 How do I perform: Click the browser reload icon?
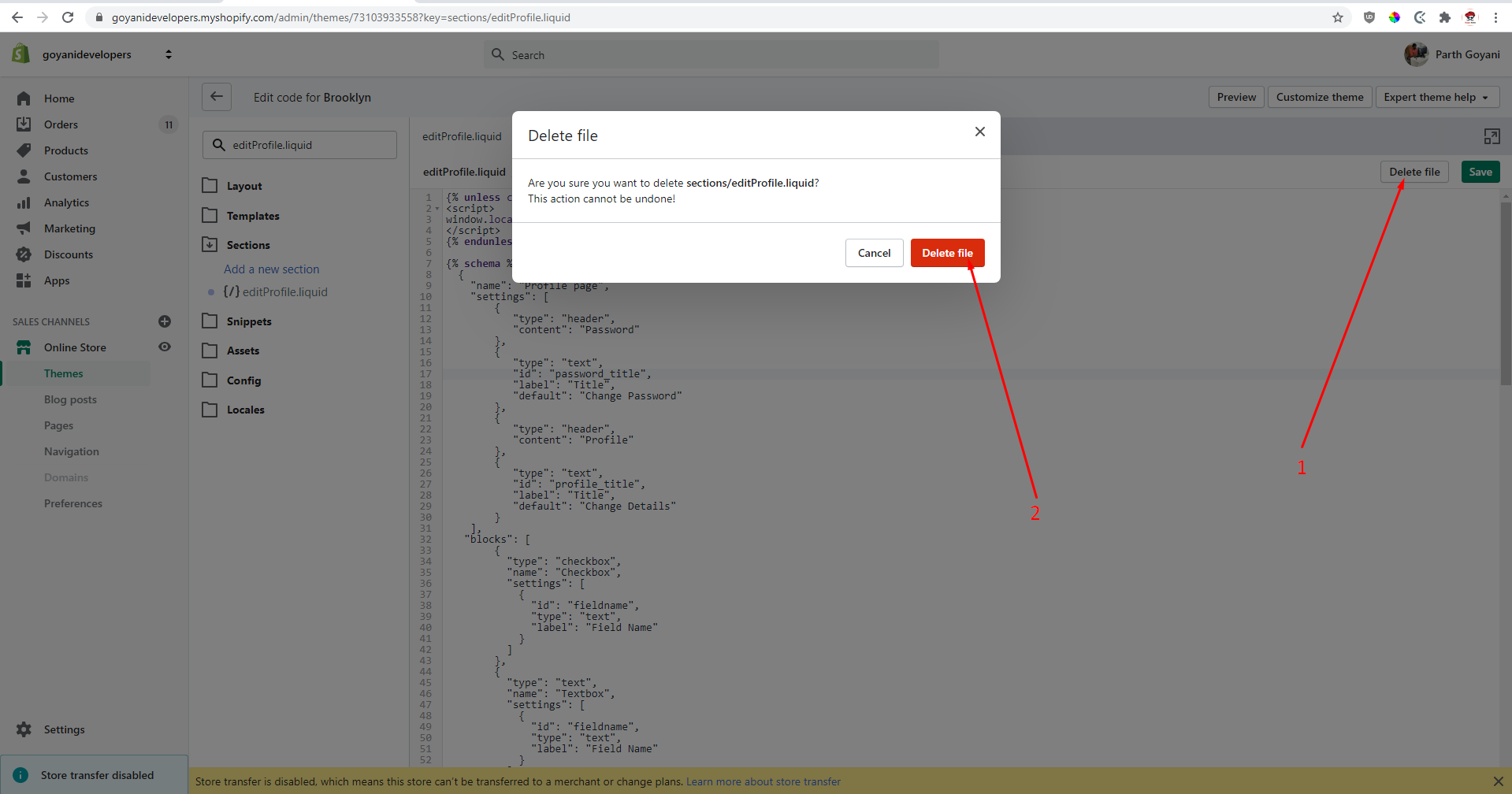pyautogui.click(x=68, y=17)
